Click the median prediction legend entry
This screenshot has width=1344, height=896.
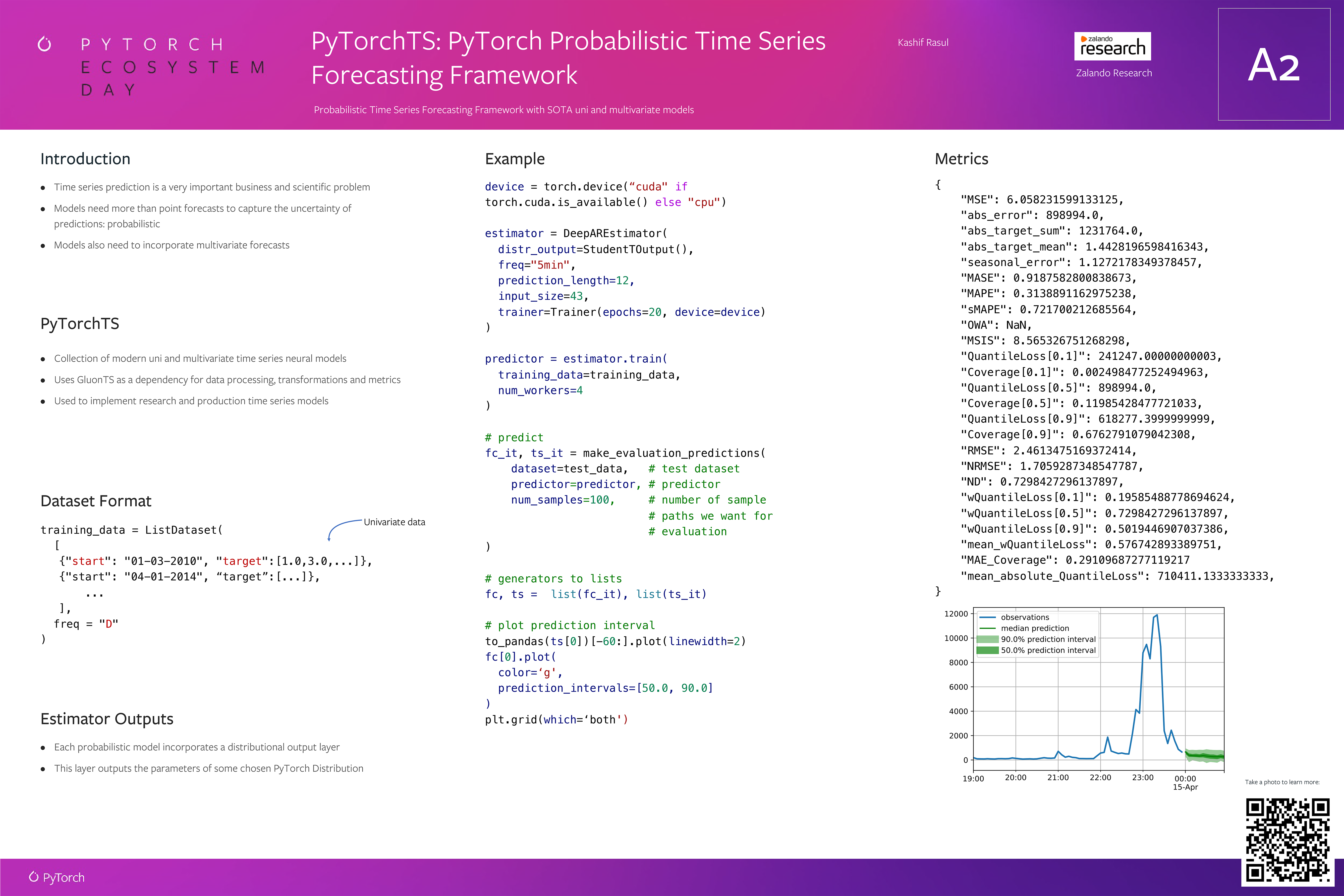987,629
